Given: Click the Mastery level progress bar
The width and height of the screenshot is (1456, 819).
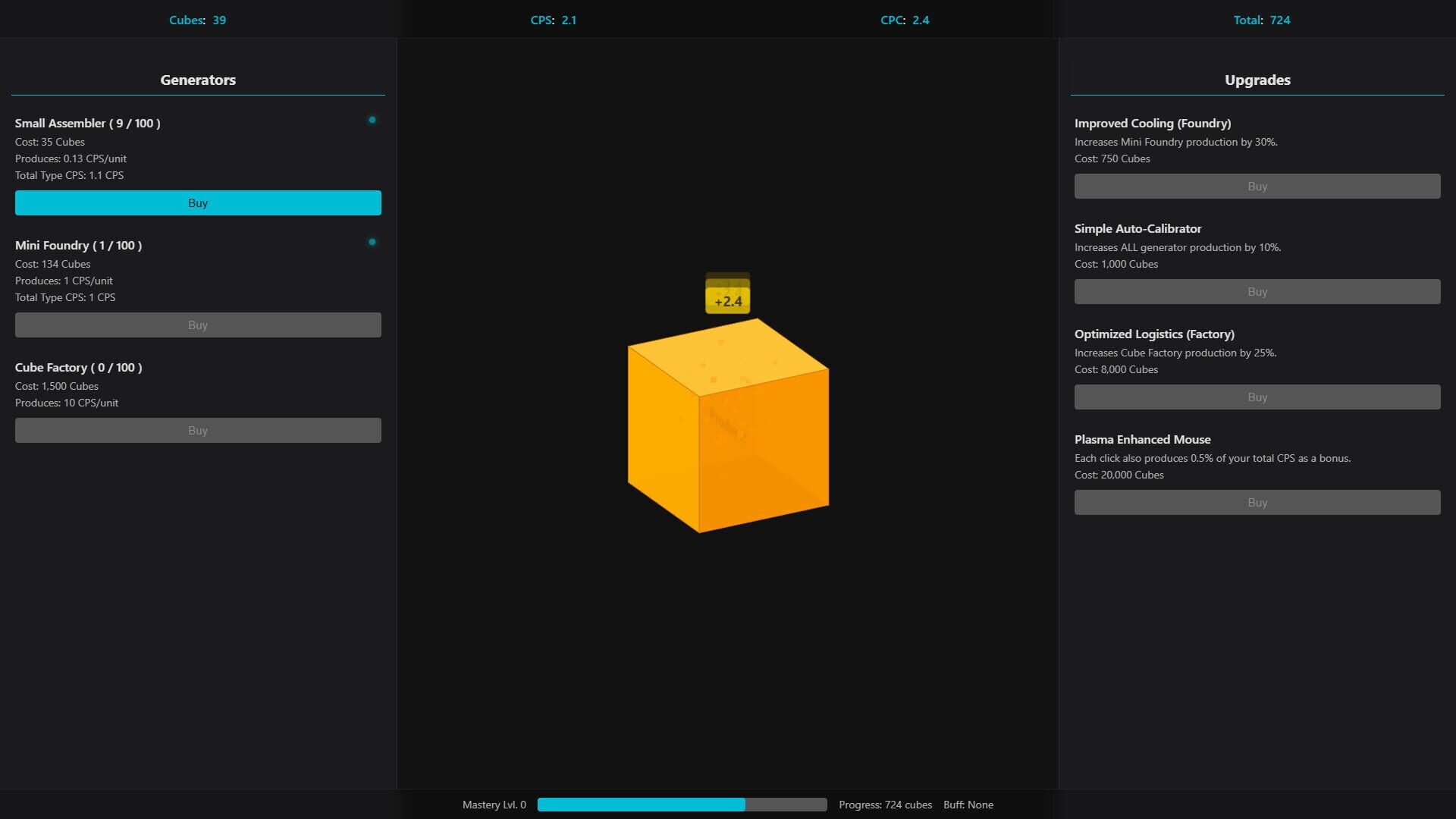Looking at the screenshot, I should (681, 805).
